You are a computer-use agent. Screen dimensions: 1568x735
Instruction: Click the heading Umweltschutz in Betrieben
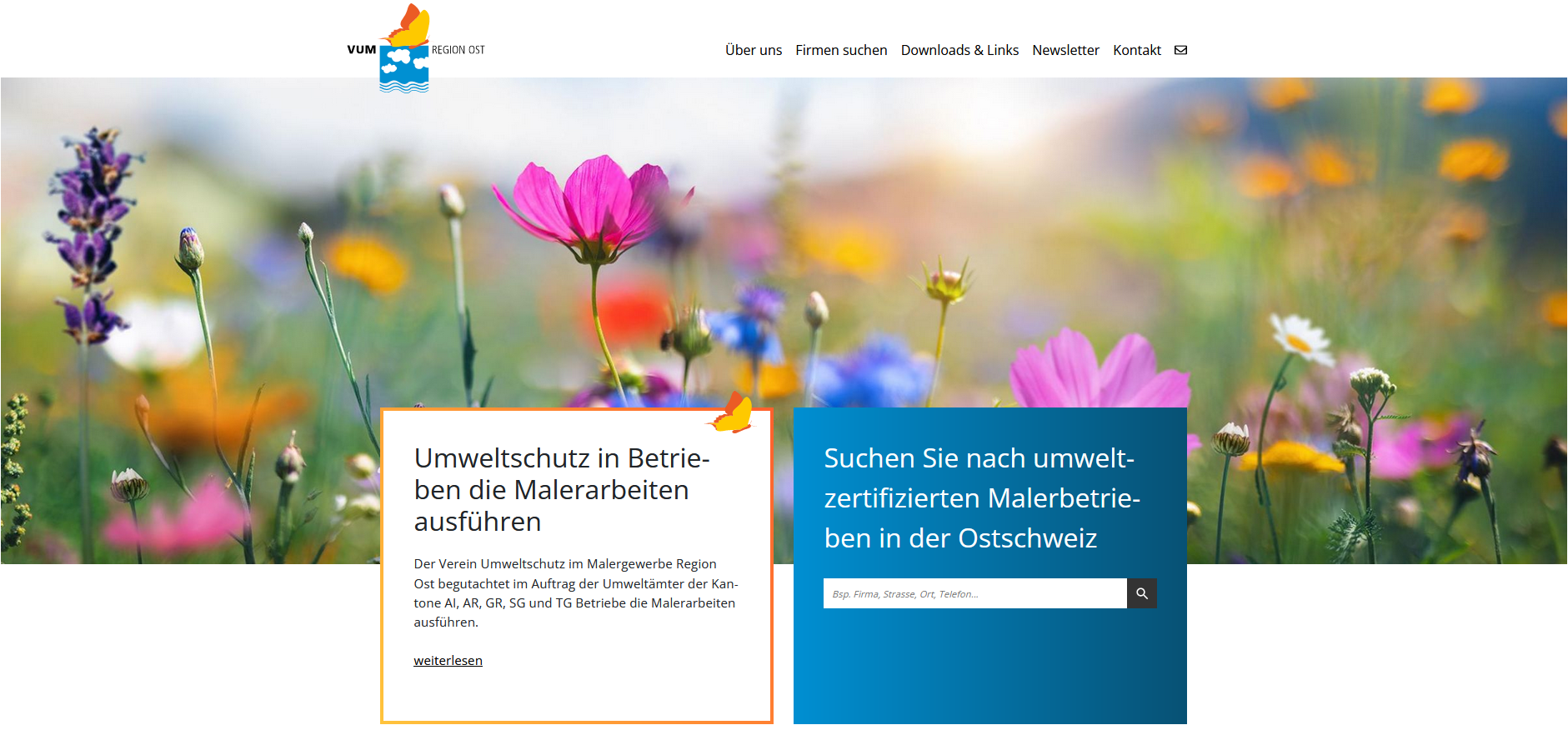tap(562, 489)
